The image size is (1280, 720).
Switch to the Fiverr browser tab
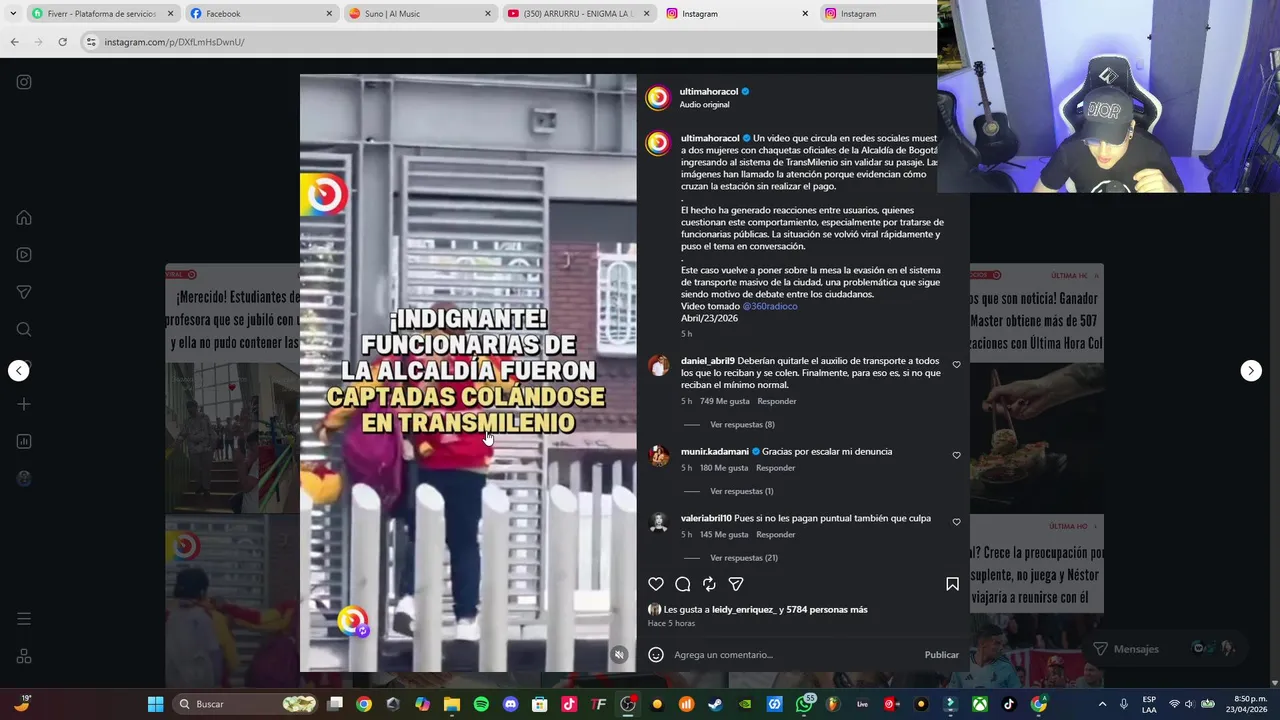[102, 14]
